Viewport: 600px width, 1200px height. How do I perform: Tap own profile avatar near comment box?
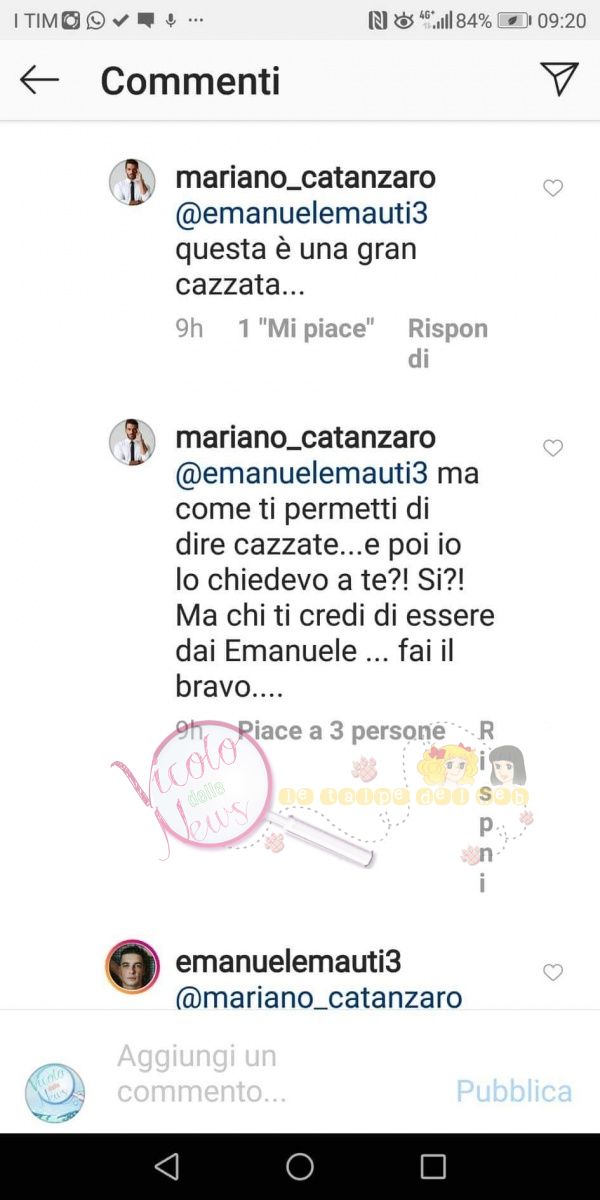tap(55, 1091)
